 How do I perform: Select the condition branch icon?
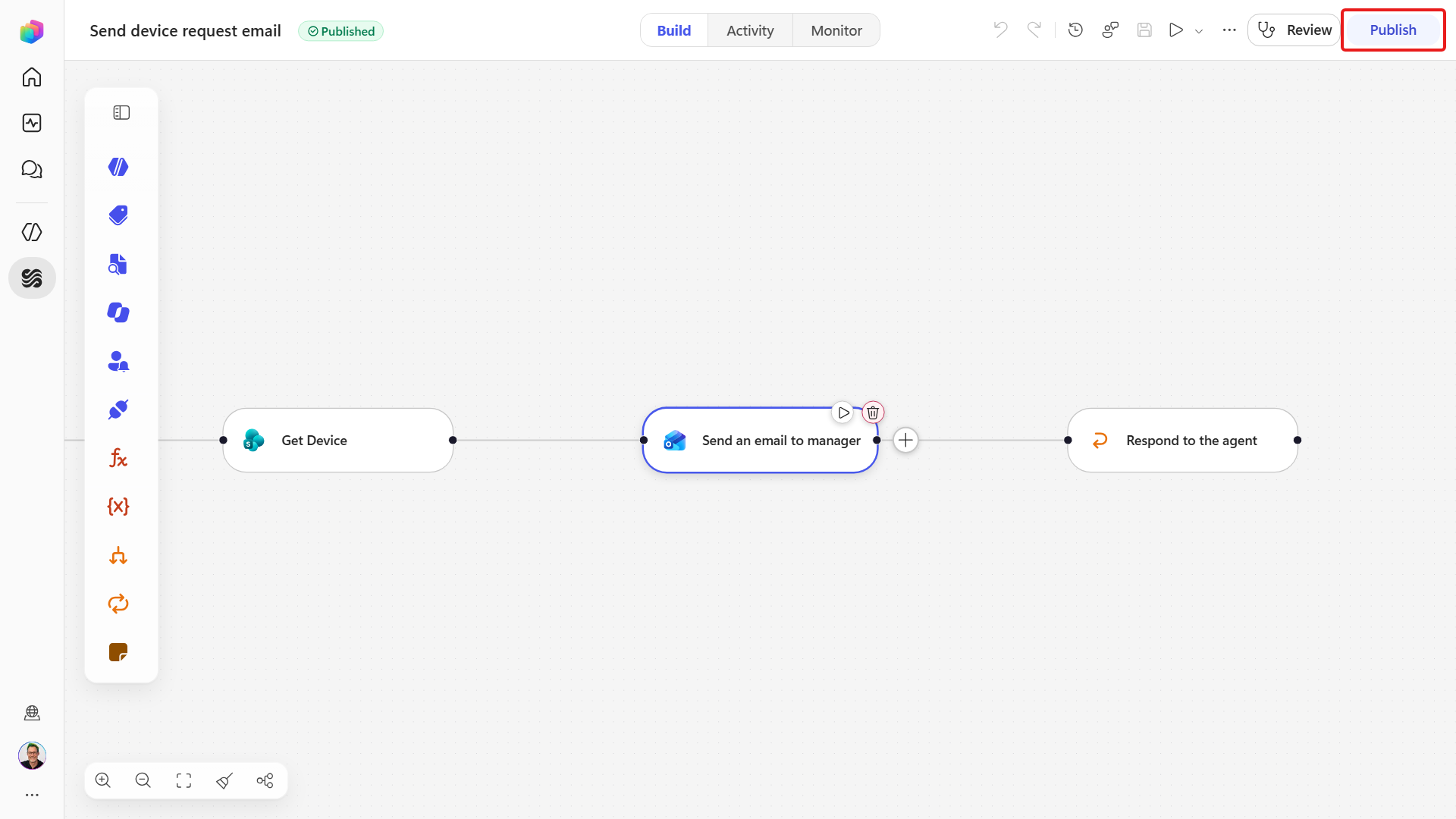click(118, 555)
